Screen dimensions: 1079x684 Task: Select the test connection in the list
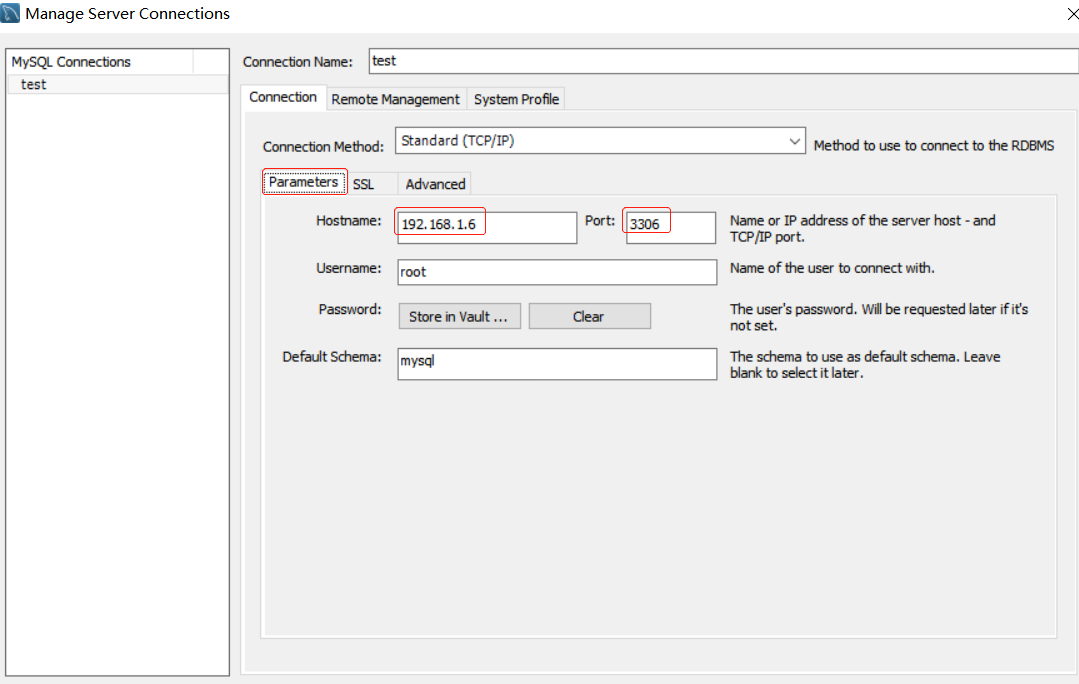[118, 85]
